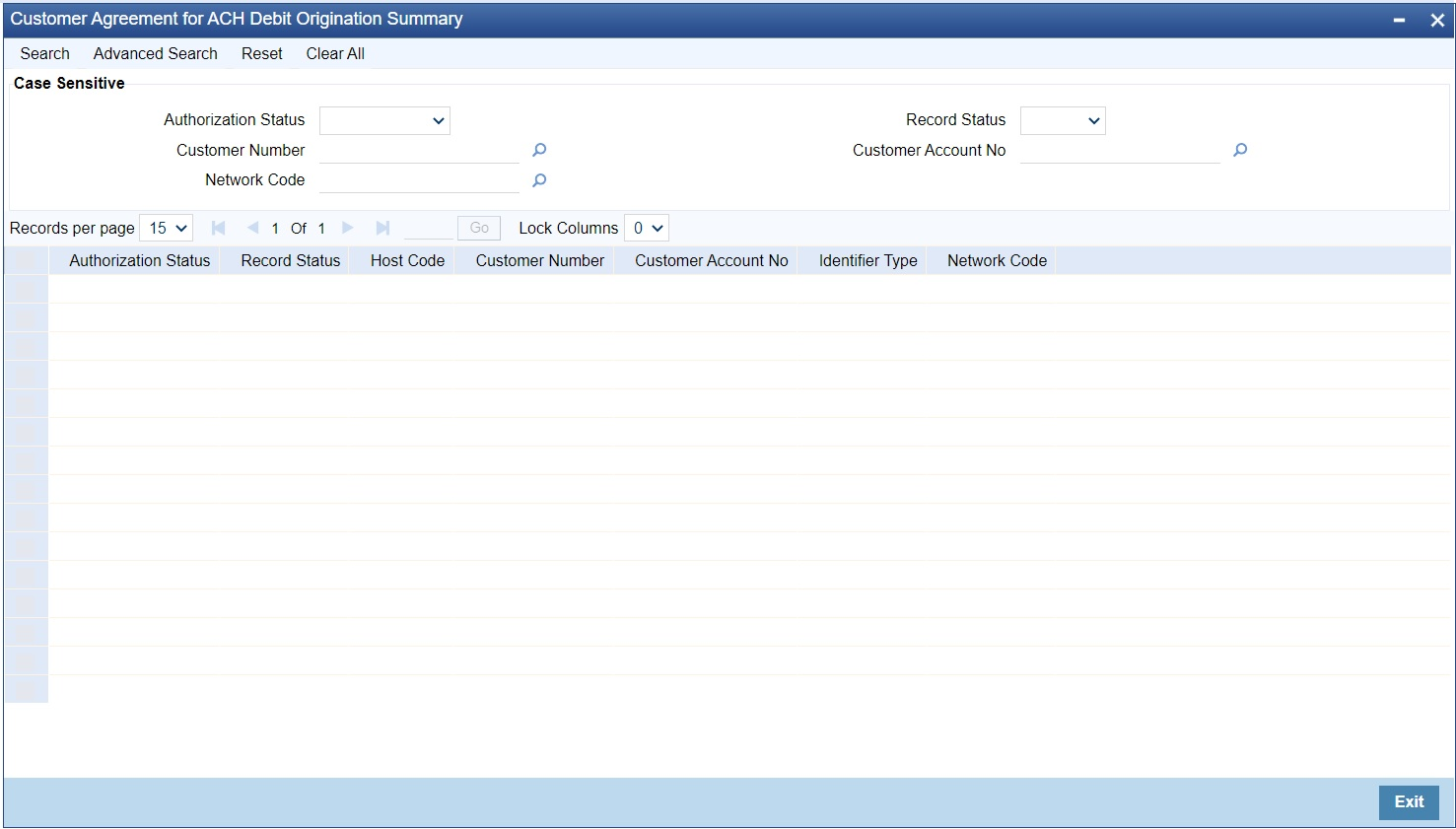The width and height of the screenshot is (1456, 829).
Task: Sort by Identifier Type column header
Action: pos(868,260)
